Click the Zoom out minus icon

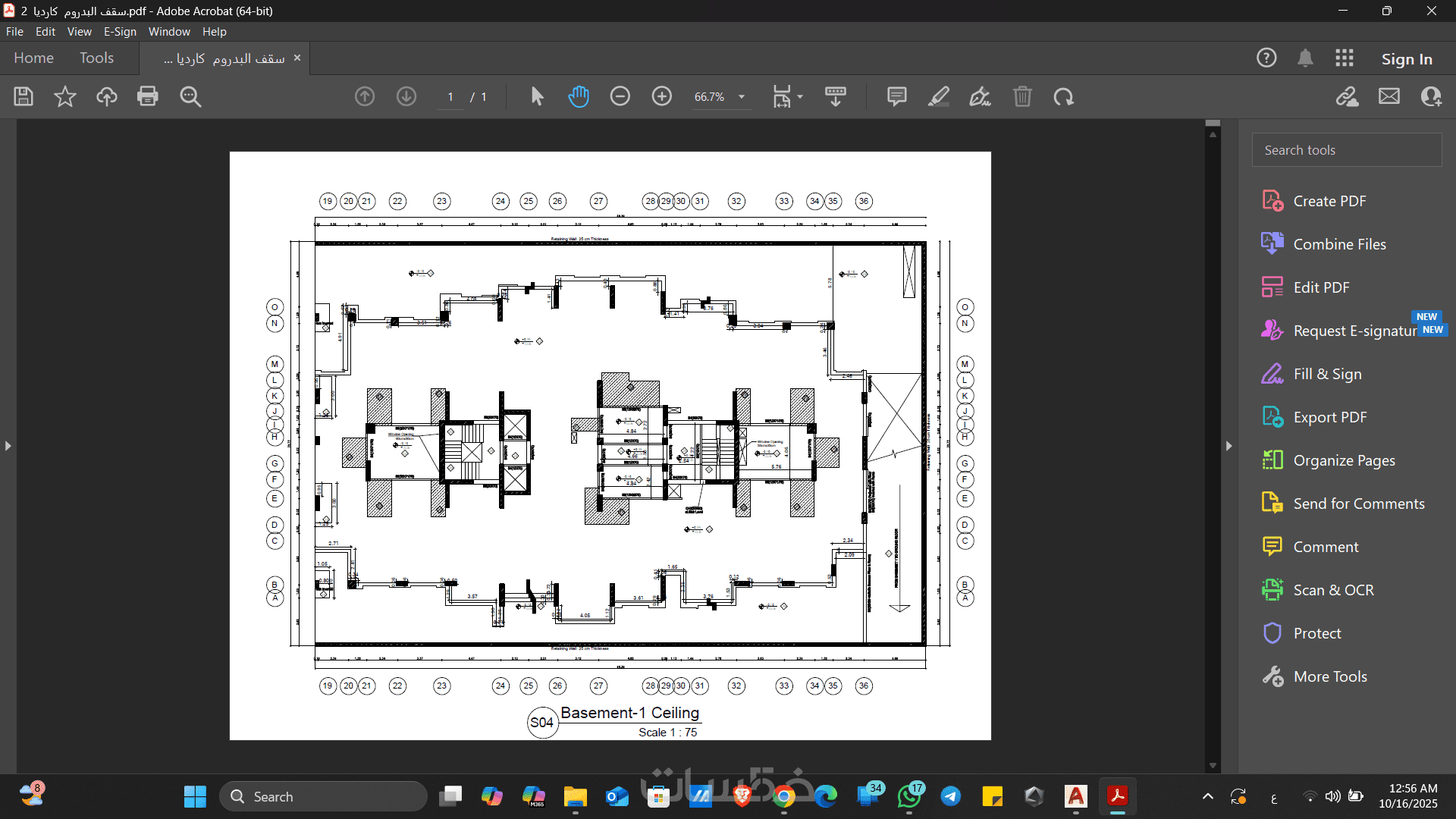620,97
